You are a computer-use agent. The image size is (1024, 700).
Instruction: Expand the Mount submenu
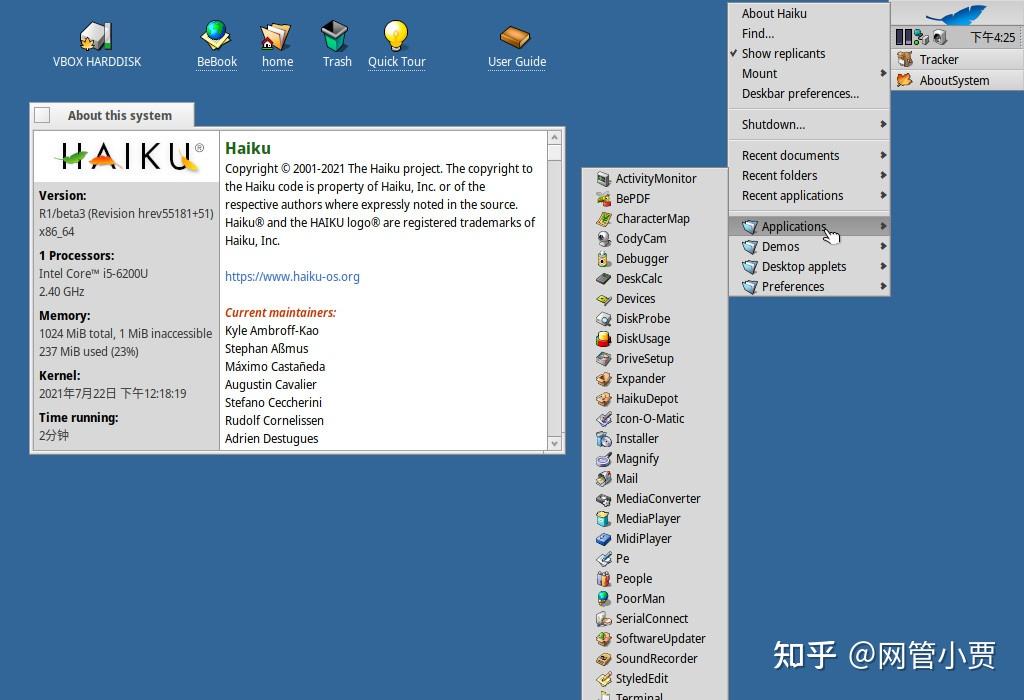click(x=809, y=74)
